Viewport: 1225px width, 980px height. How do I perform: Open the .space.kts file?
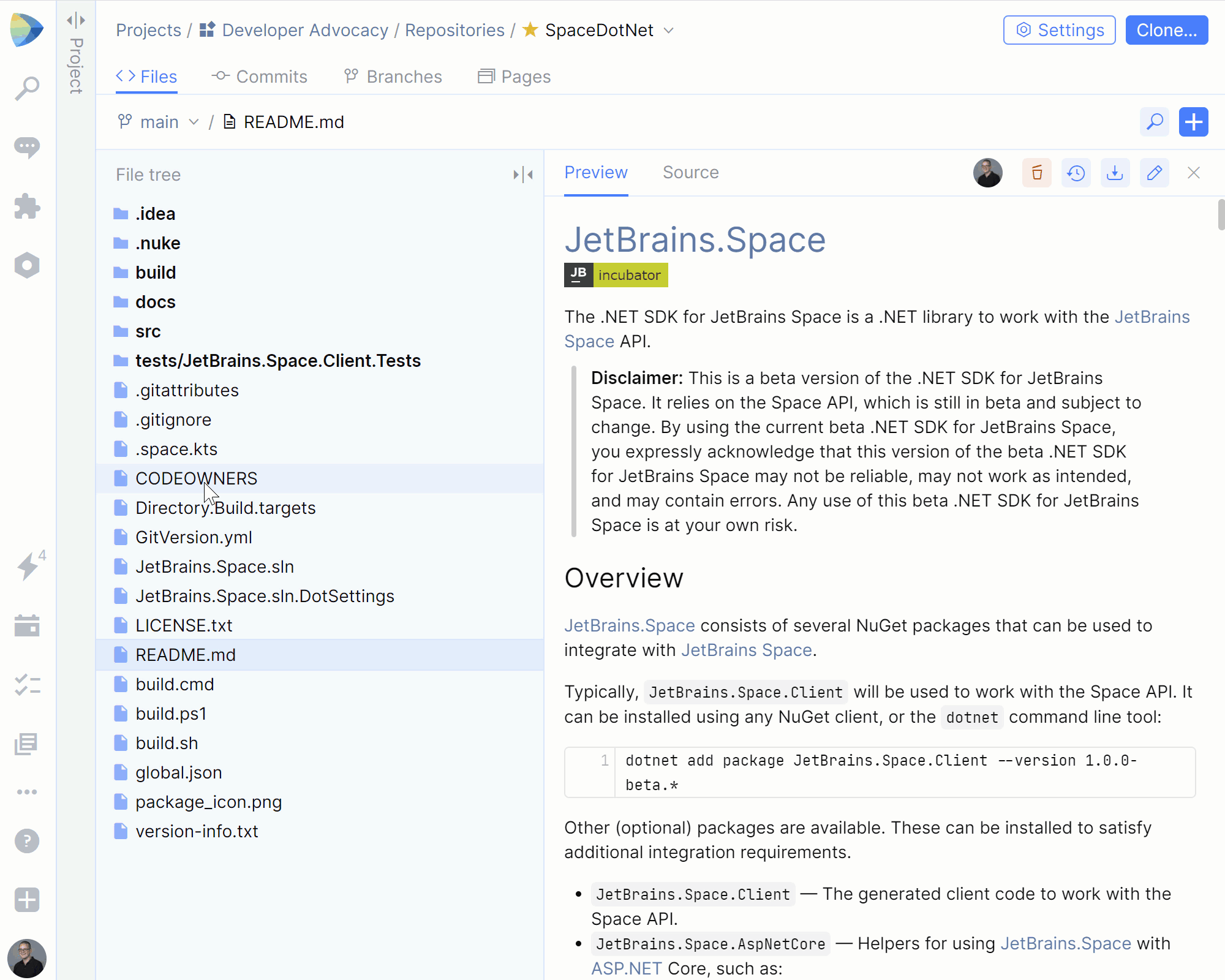319,449
